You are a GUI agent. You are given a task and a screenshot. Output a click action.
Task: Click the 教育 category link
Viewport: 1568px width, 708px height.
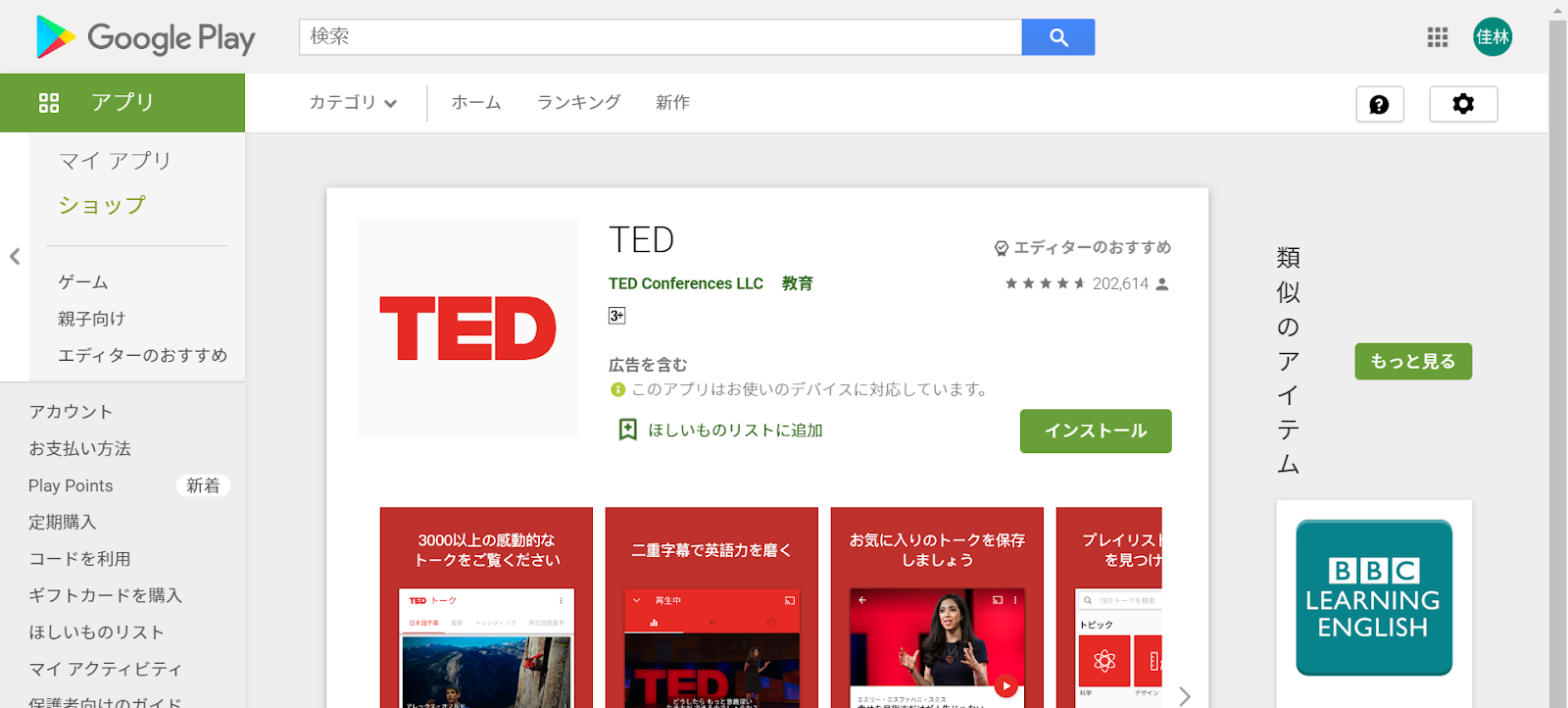798,283
